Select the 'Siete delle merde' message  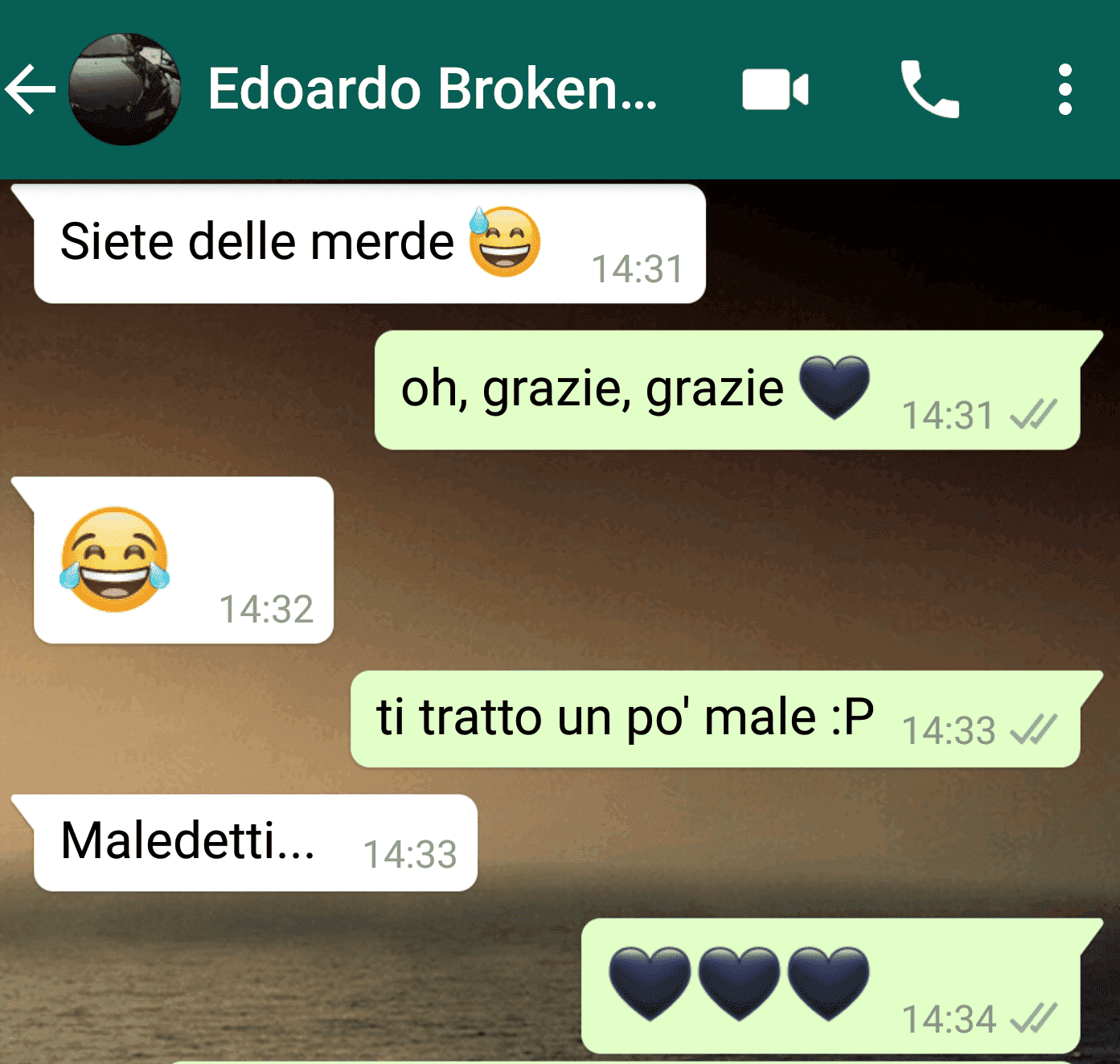coord(370,244)
